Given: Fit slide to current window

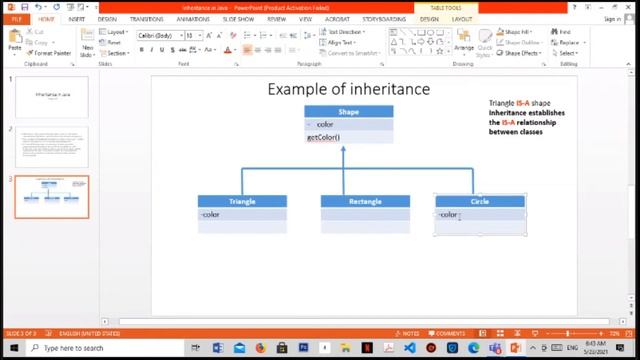Looking at the screenshot, I should click(629, 333).
